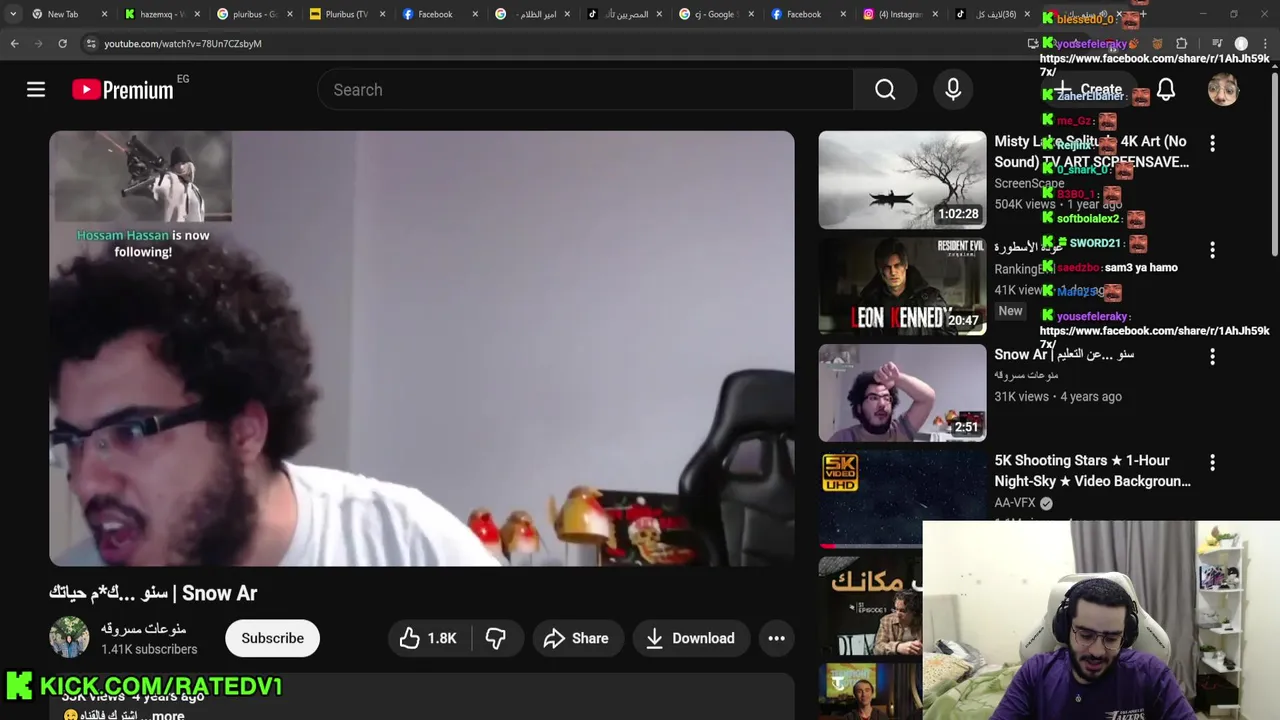The width and height of the screenshot is (1280, 720).
Task: Open more actions ellipsis under the video
Action: coord(776,638)
